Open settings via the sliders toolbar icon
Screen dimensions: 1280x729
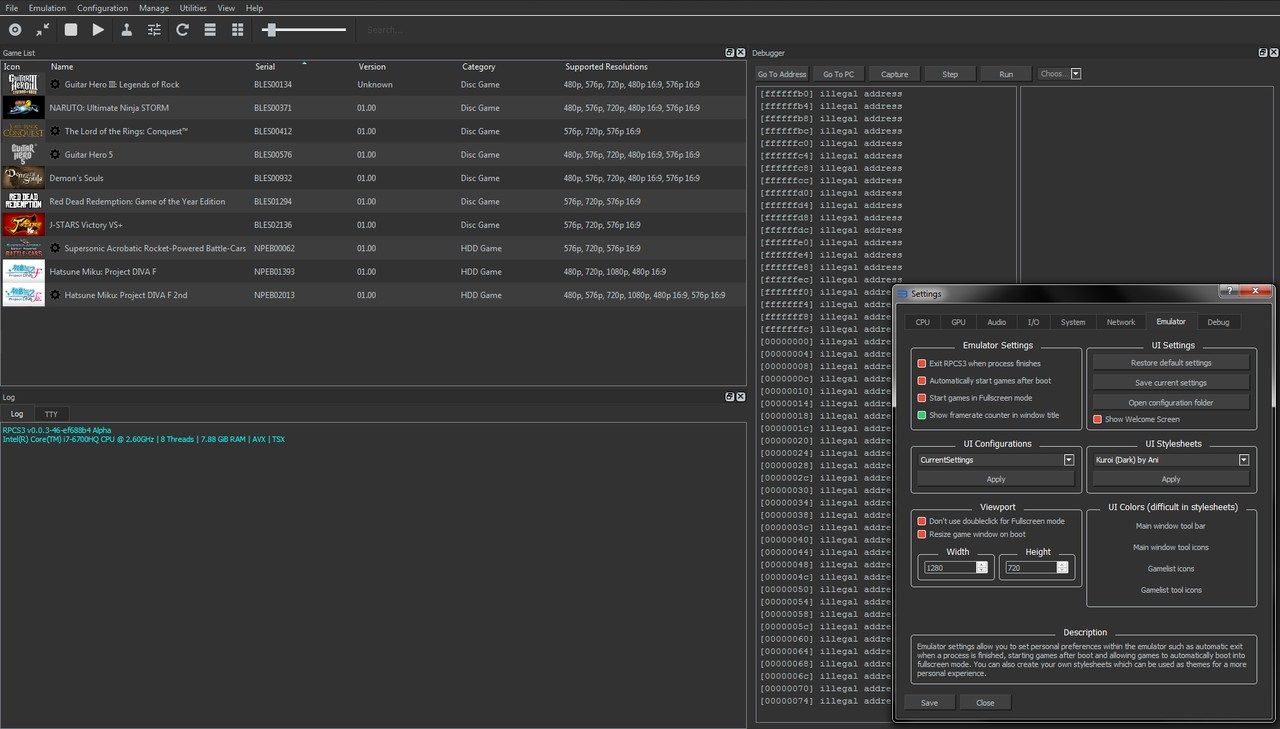coord(154,30)
